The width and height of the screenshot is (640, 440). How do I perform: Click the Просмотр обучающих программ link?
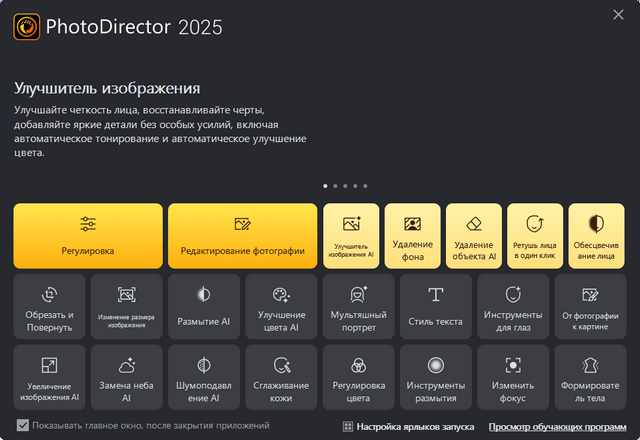559,426
